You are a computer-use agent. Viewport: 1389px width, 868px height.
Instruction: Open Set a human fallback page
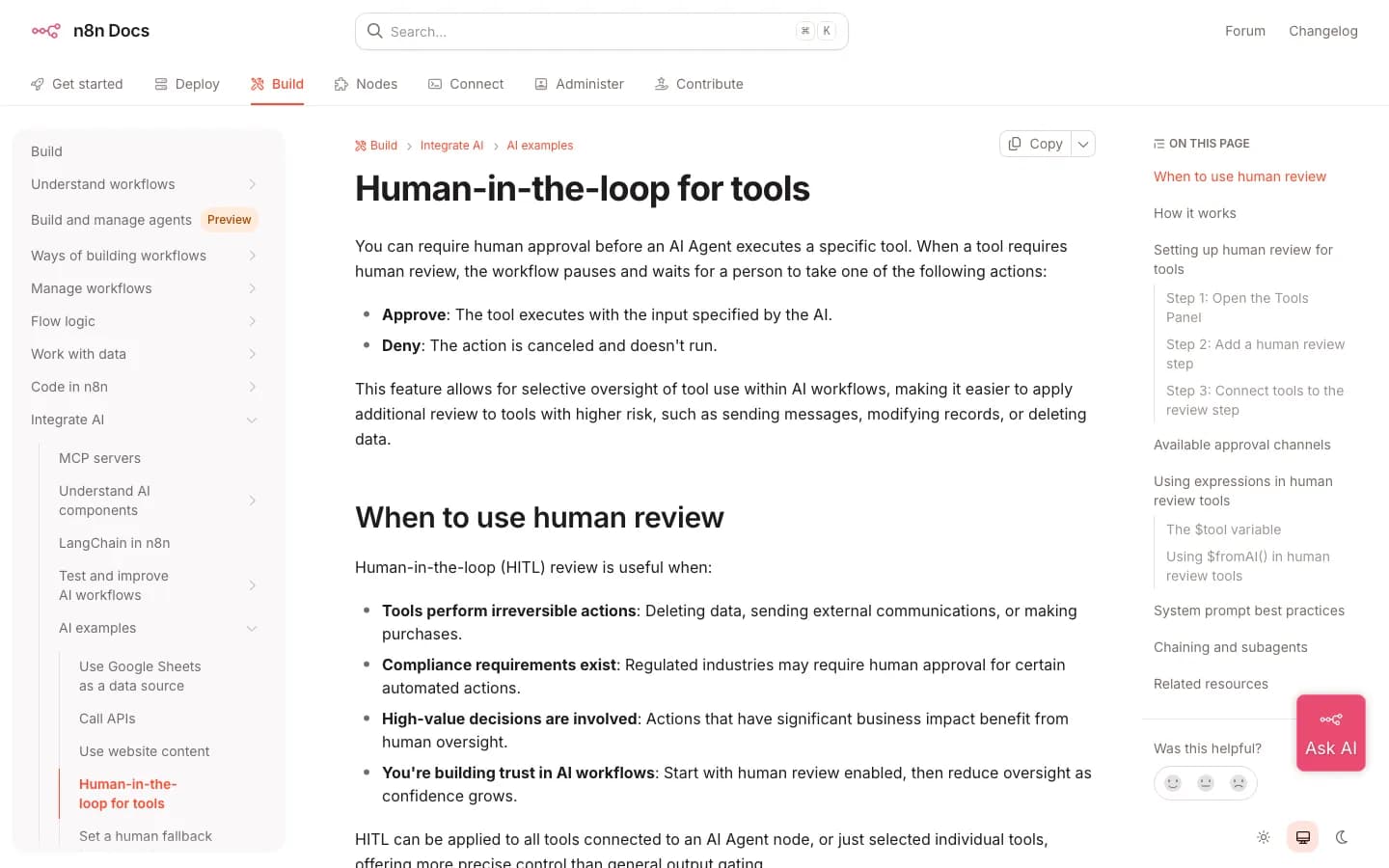(146, 836)
